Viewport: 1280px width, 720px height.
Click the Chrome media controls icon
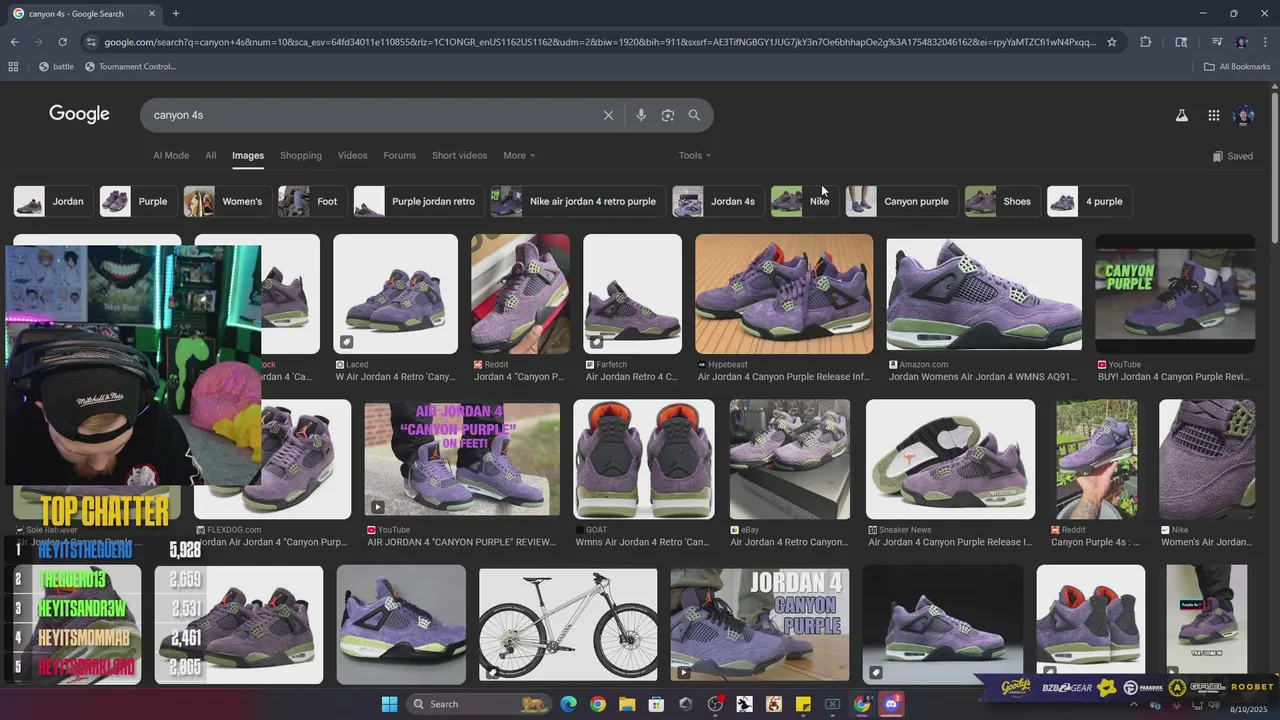click(x=1217, y=42)
